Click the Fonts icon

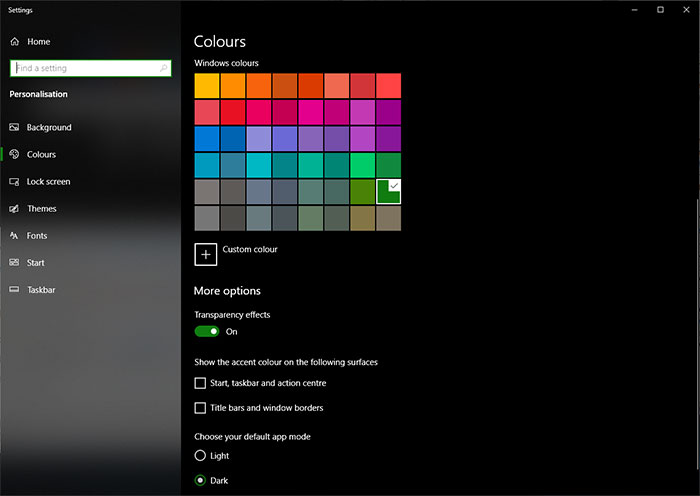[x=14, y=236]
